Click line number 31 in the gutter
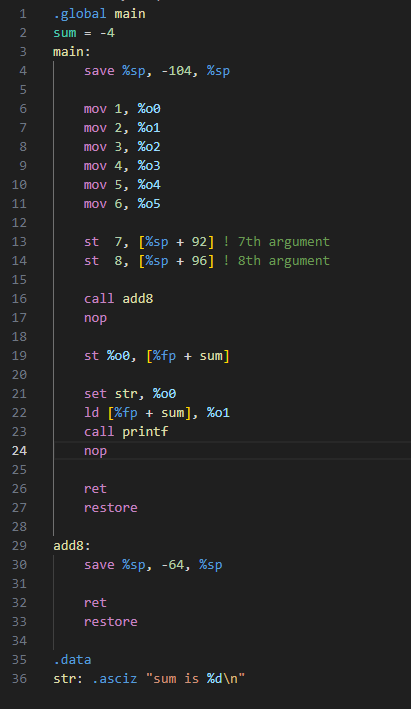The image size is (411, 709). tap(19, 584)
